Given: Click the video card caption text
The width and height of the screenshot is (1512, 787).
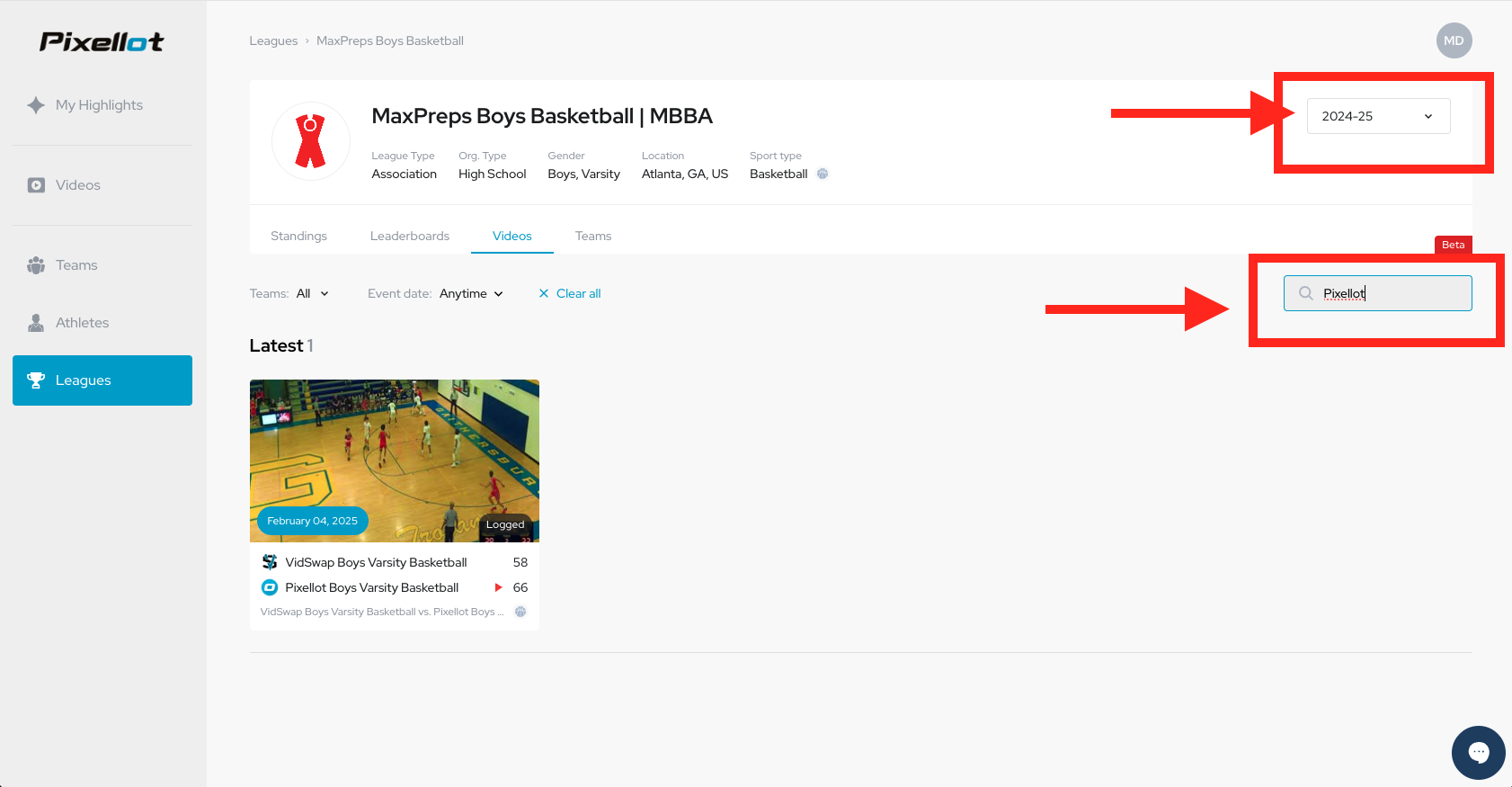Looking at the screenshot, I should [382, 612].
